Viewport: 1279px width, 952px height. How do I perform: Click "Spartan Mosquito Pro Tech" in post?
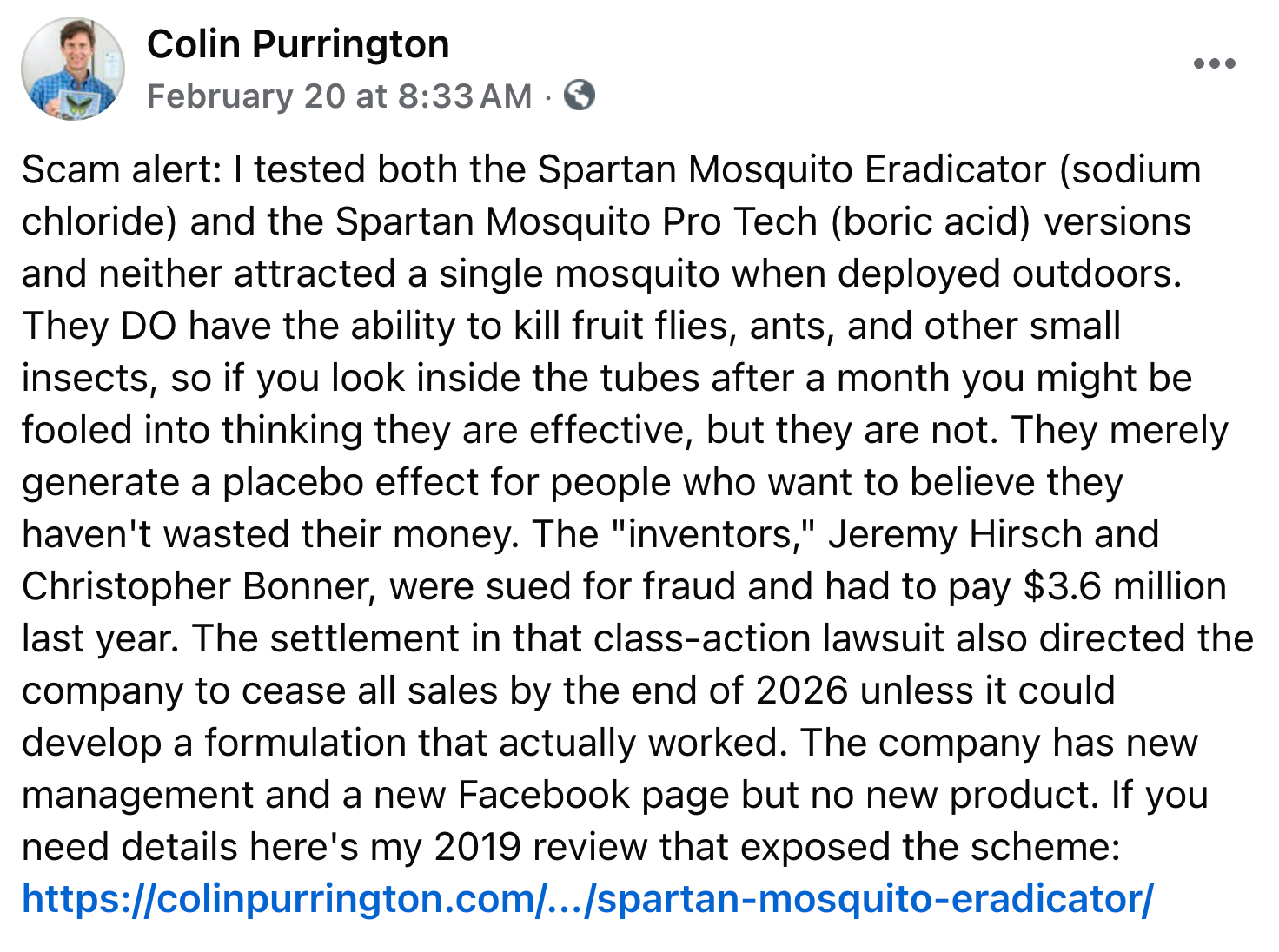click(x=576, y=221)
